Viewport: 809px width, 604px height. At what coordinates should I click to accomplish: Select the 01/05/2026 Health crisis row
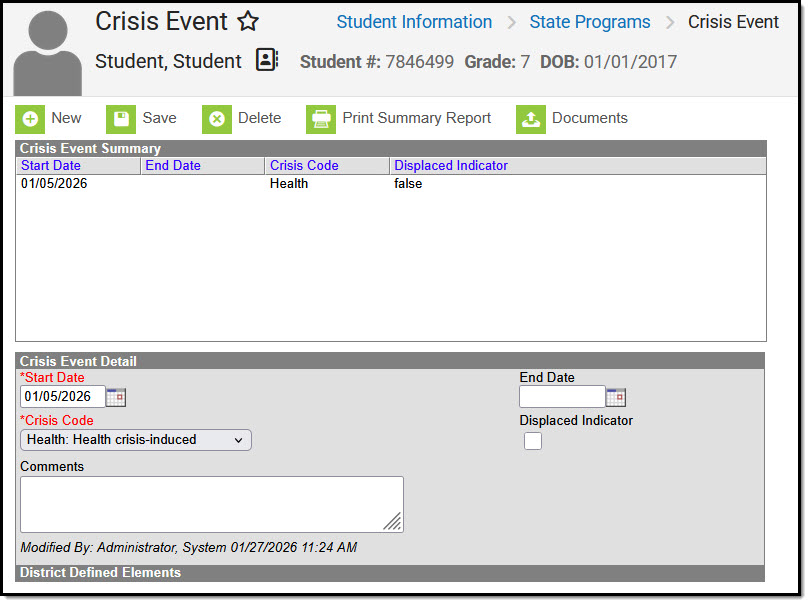click(391, 184)
